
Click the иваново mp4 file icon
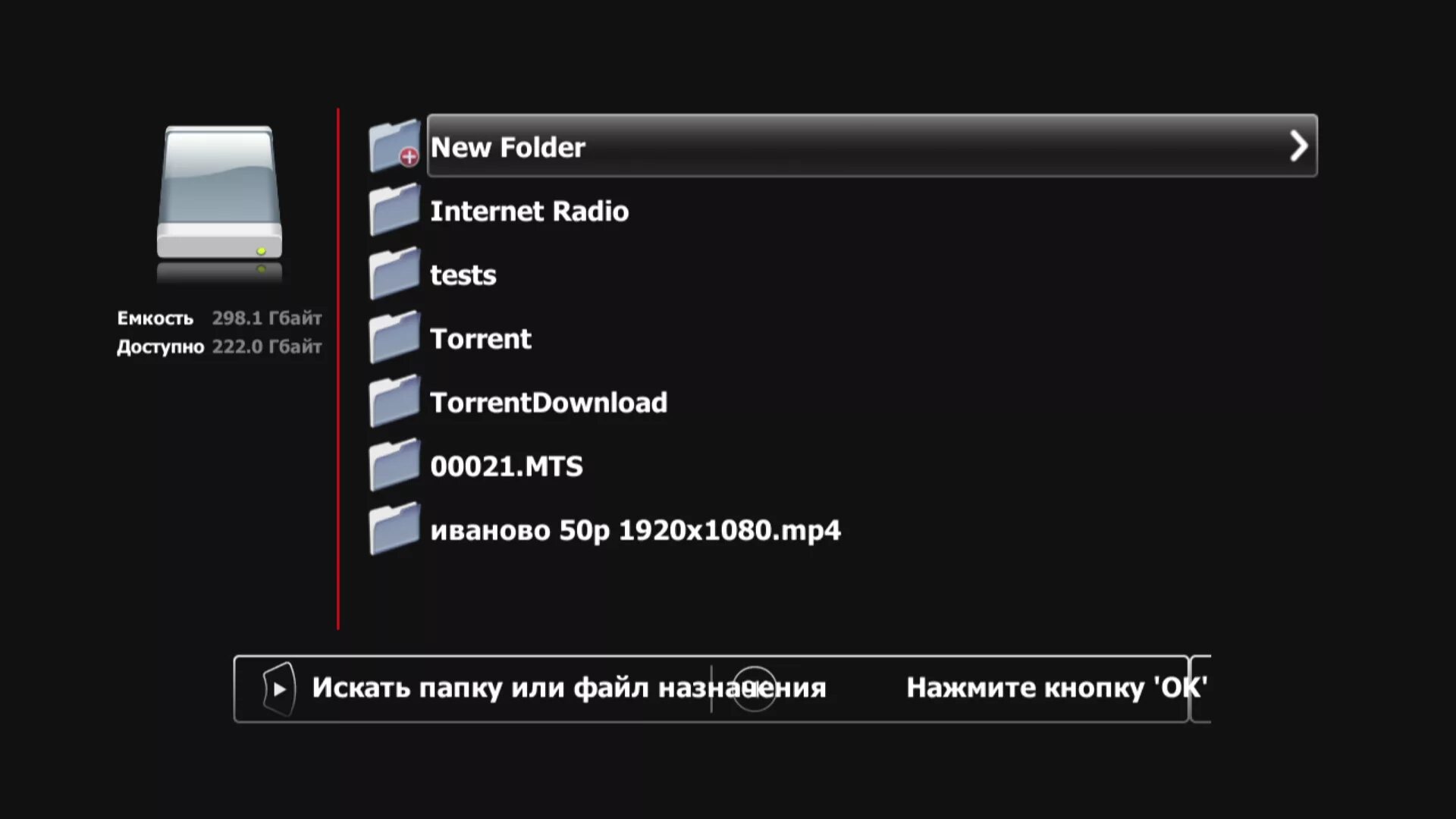(x=394, y=529)
